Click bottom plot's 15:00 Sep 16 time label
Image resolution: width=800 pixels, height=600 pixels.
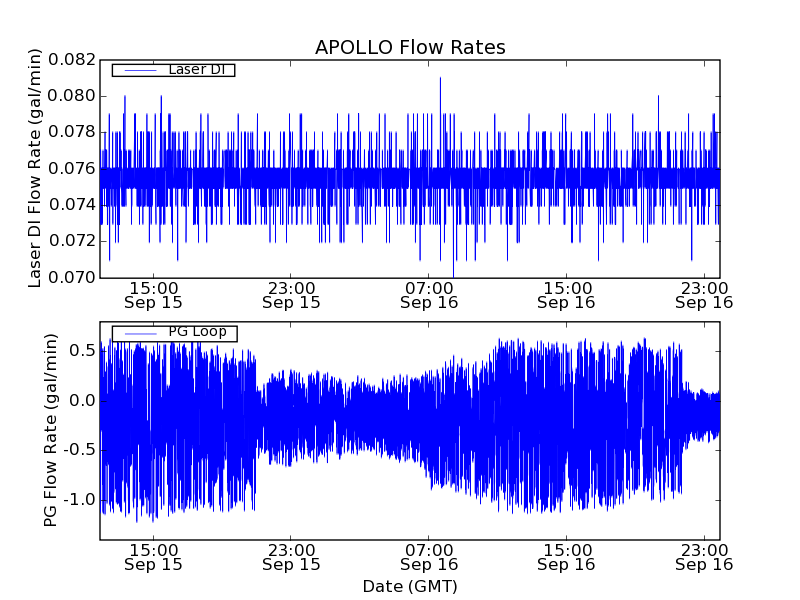click(567, 556)
